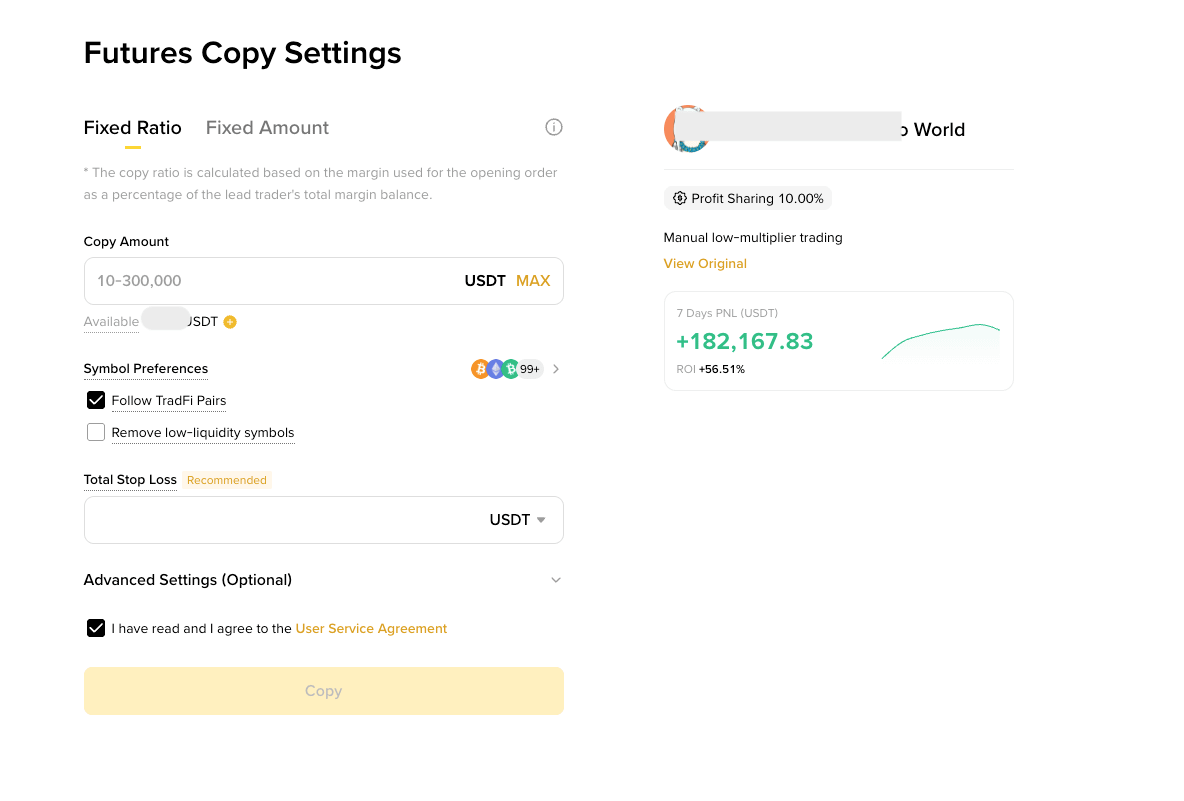
Task: Click the Ethereum coin icon in Symbol Preferences
Action: tap(495, 368)
